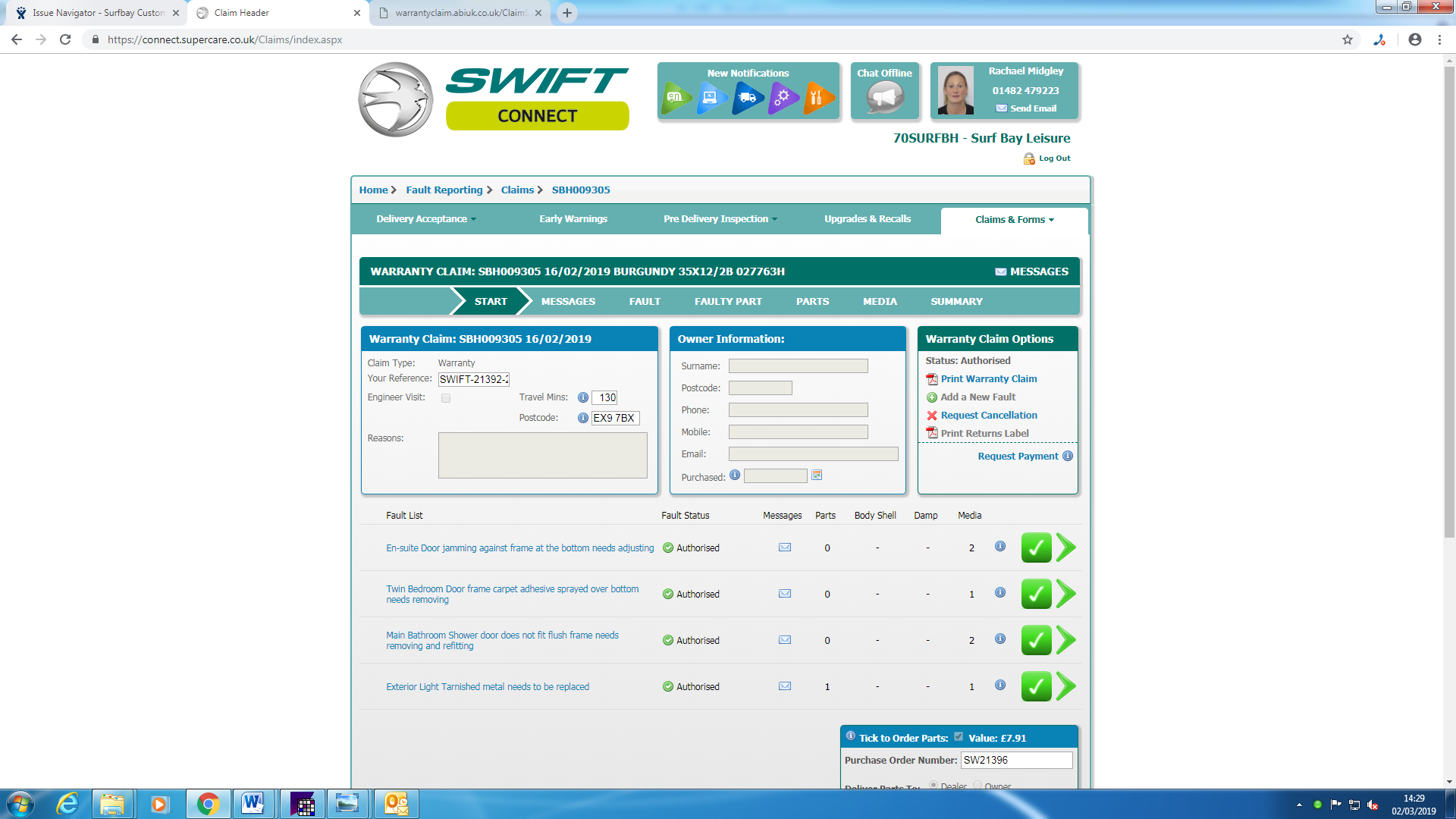This screenshot has width=1456, height=819.
Task: Click the blue delivery truck notification icon
Action: pos(747,98)
